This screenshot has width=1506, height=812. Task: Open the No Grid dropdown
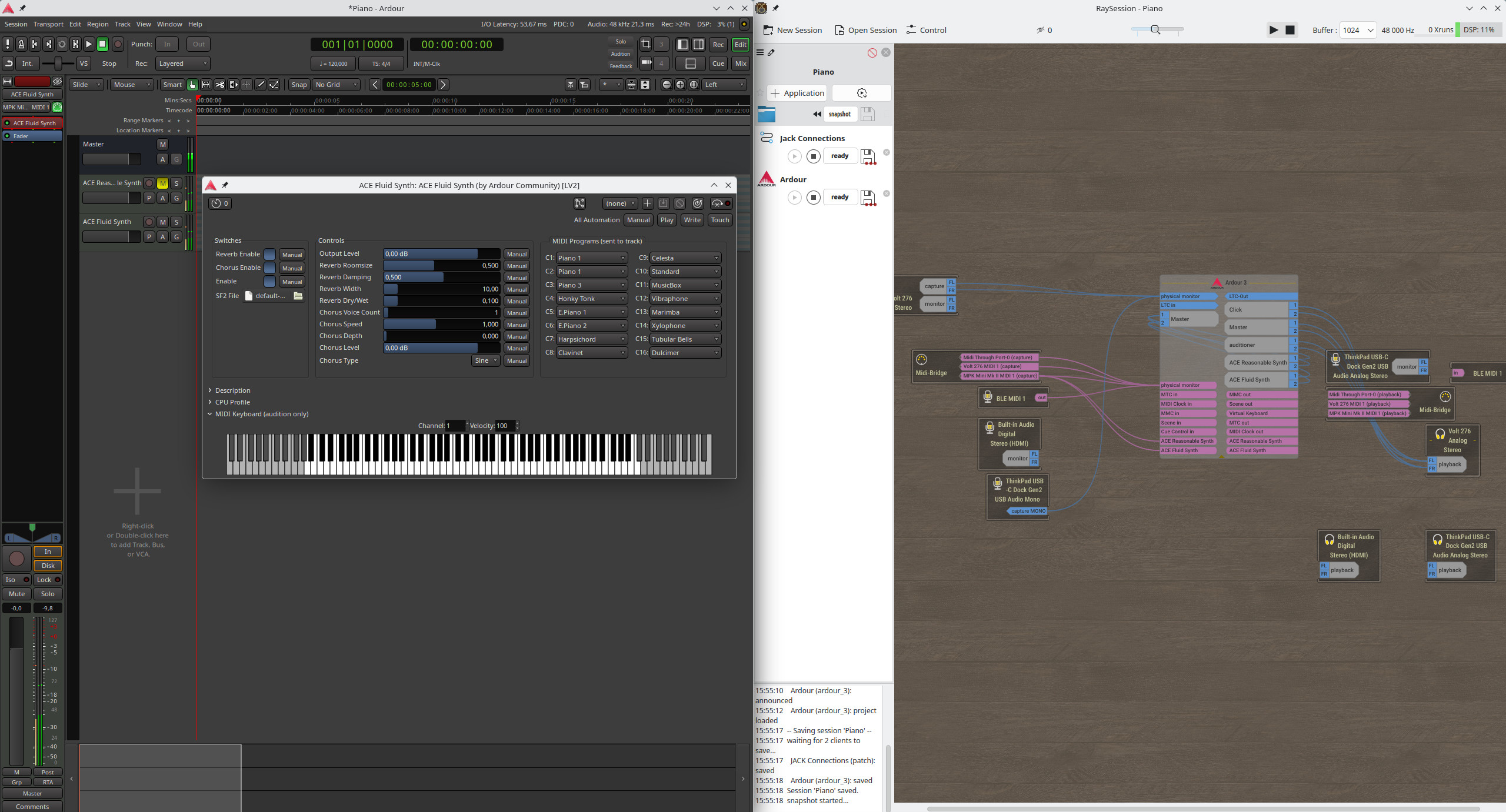(336, 85)
